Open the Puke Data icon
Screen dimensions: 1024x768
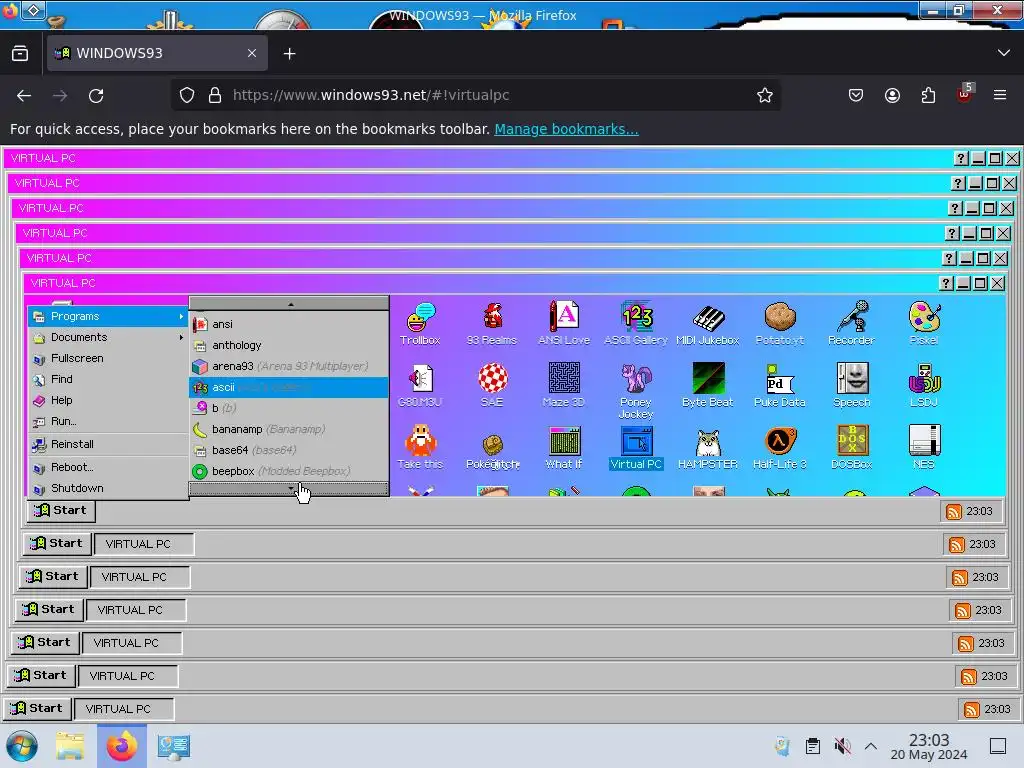(x=780, y=385)
